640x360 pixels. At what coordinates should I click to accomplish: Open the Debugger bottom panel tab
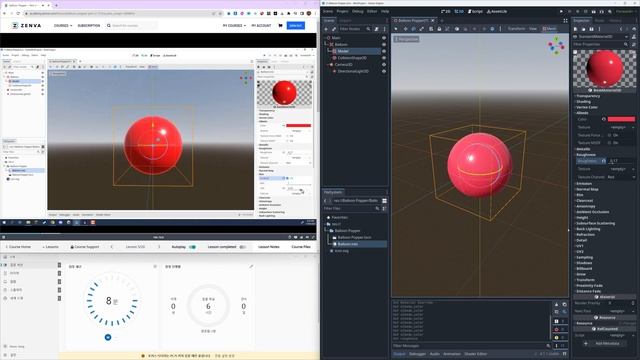tap(417, 354)
